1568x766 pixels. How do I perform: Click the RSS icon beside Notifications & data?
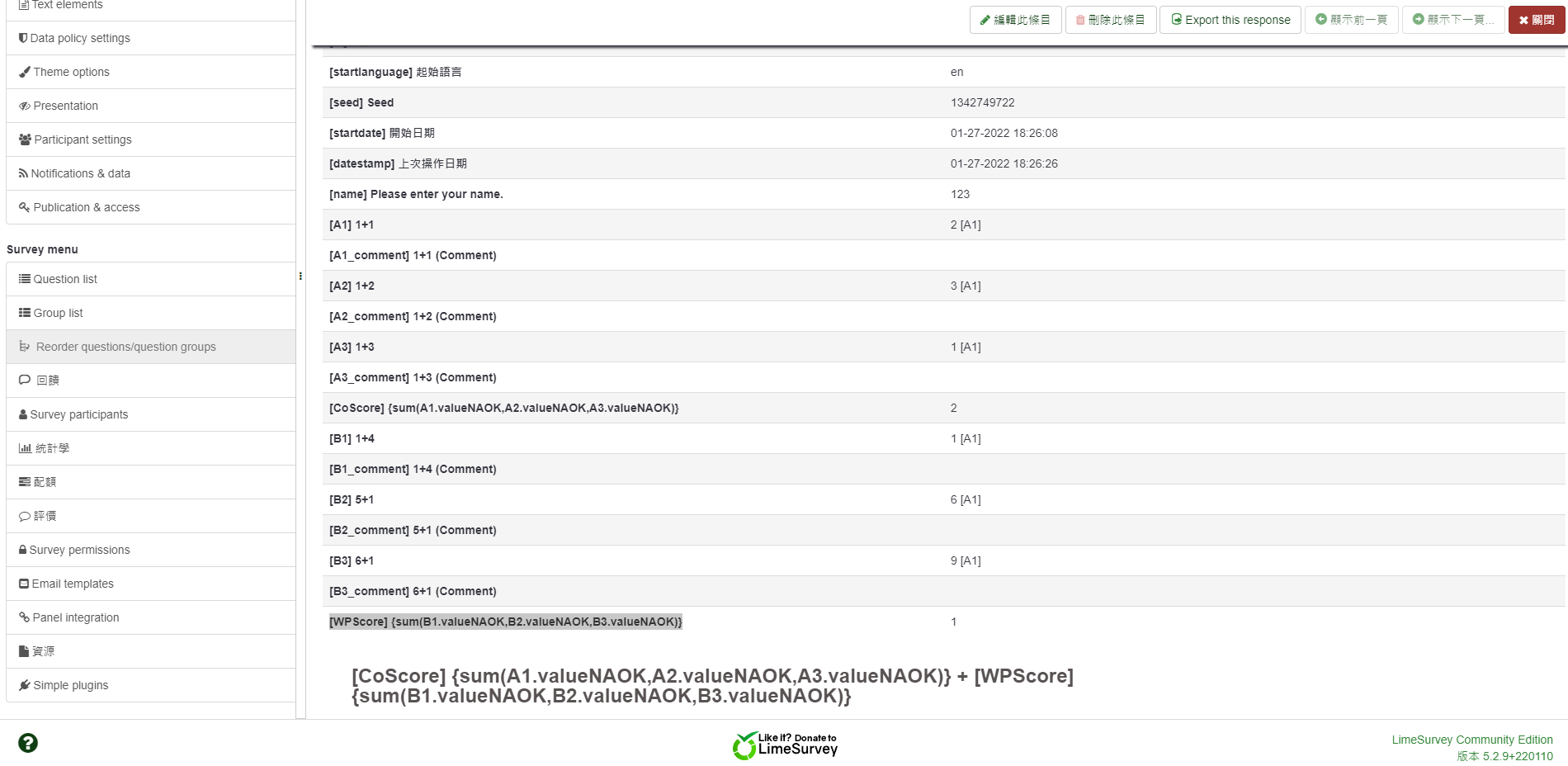coord(23,173)
